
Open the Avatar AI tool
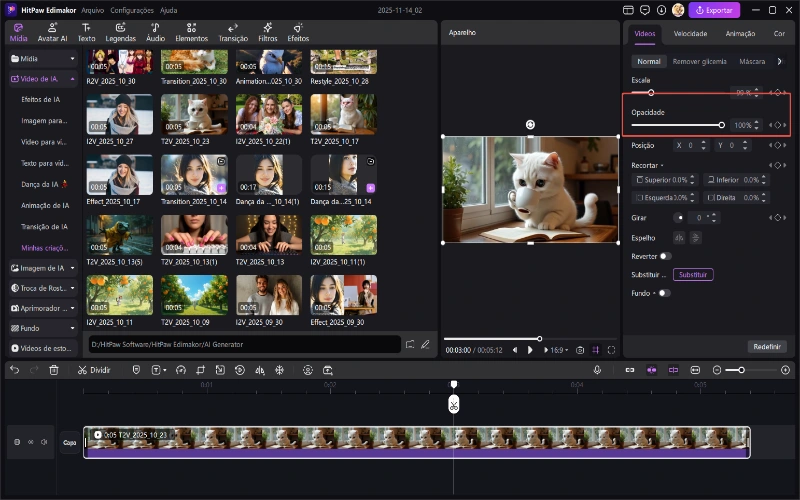point(52,33)
